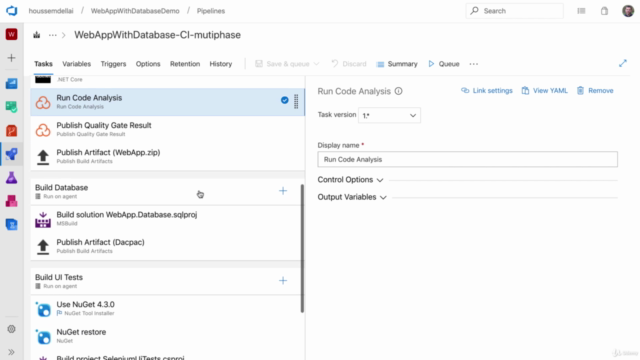
Task: Queue the build pipeline
Action: click(x=444, y=64)
